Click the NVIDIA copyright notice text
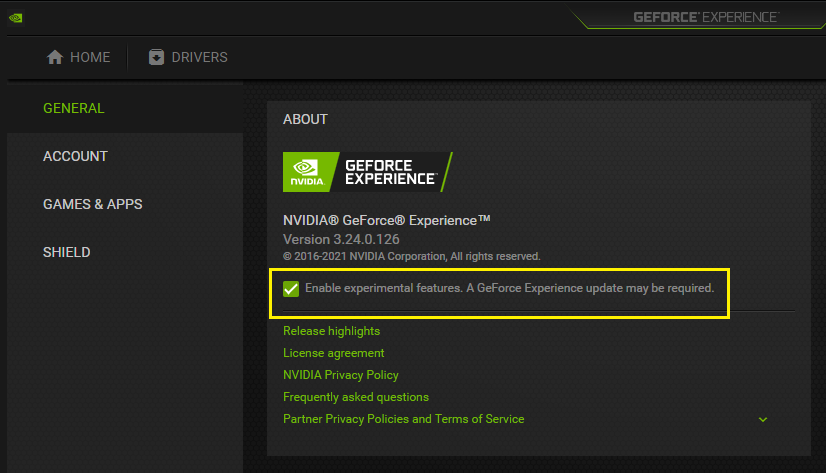 (x=411, y=256)
